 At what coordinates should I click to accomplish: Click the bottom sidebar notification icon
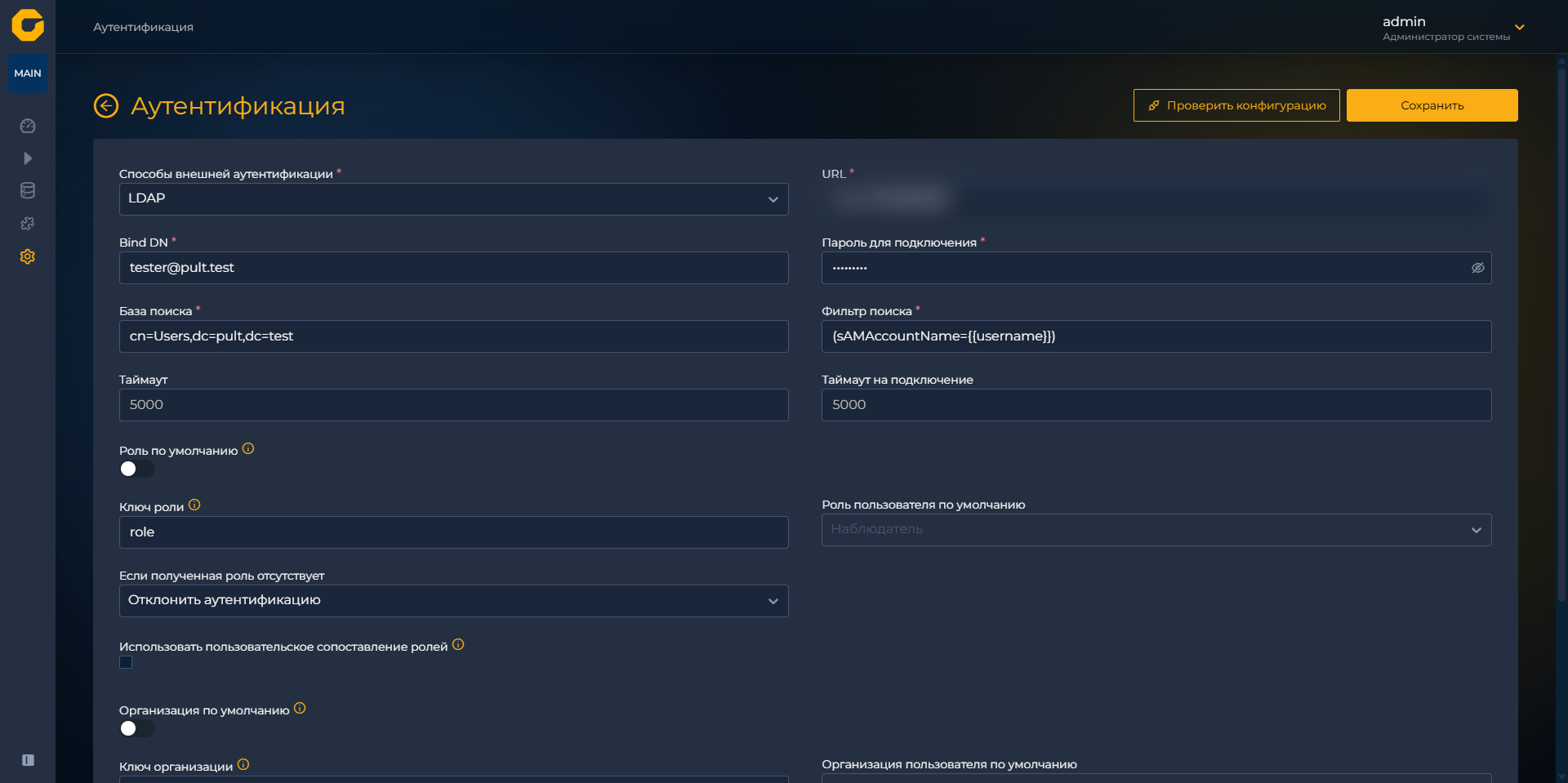tap(28, 760)
